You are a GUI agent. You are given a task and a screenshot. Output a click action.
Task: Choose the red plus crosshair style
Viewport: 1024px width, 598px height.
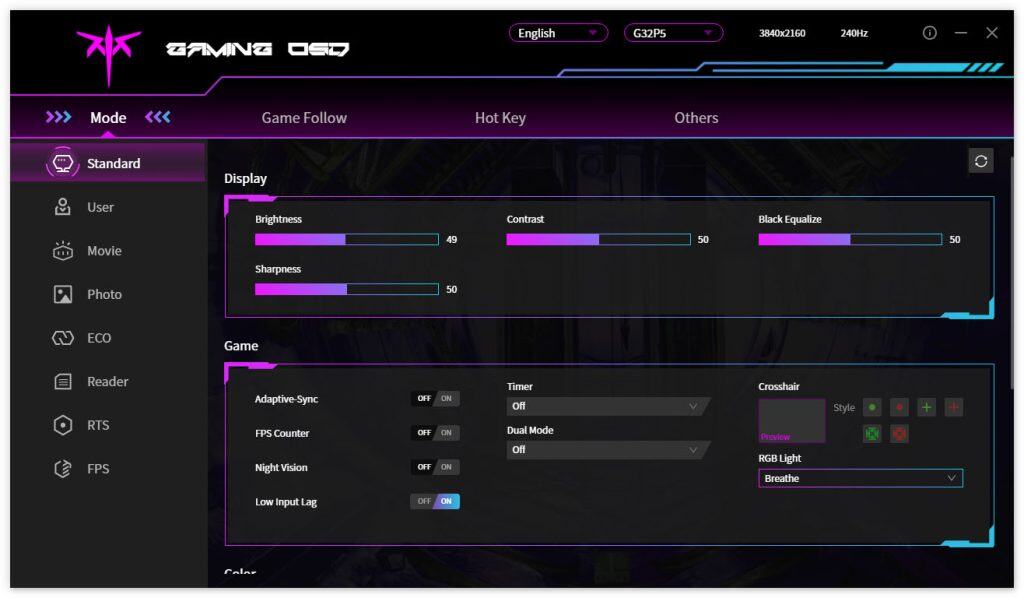[x=954, y=408]
